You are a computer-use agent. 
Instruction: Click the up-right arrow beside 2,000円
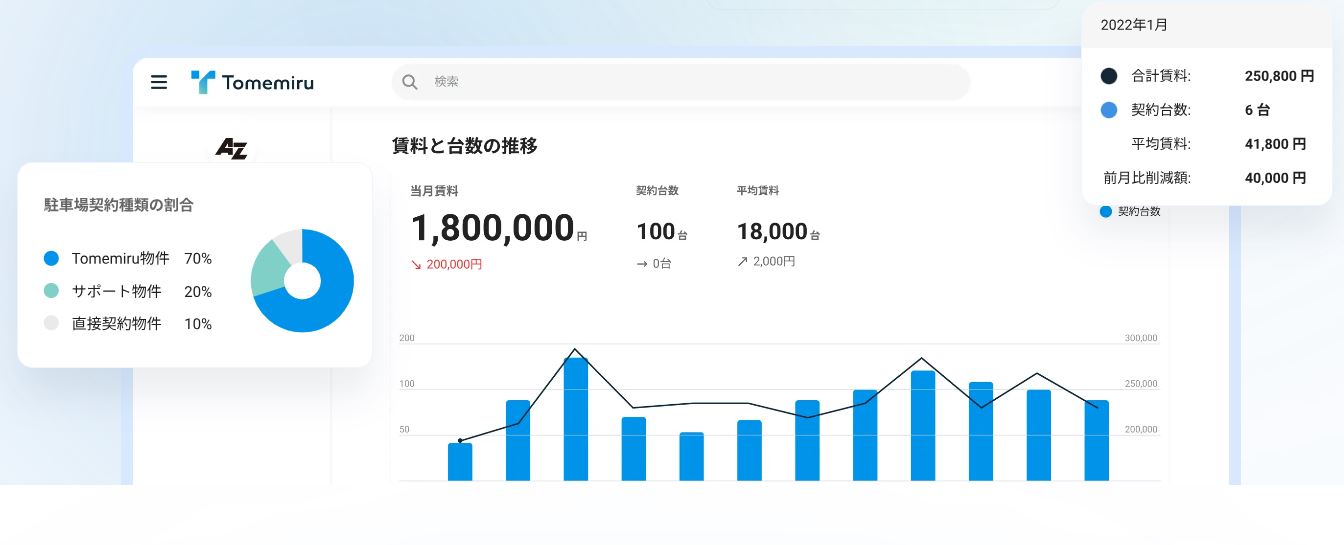click(742, 262)
